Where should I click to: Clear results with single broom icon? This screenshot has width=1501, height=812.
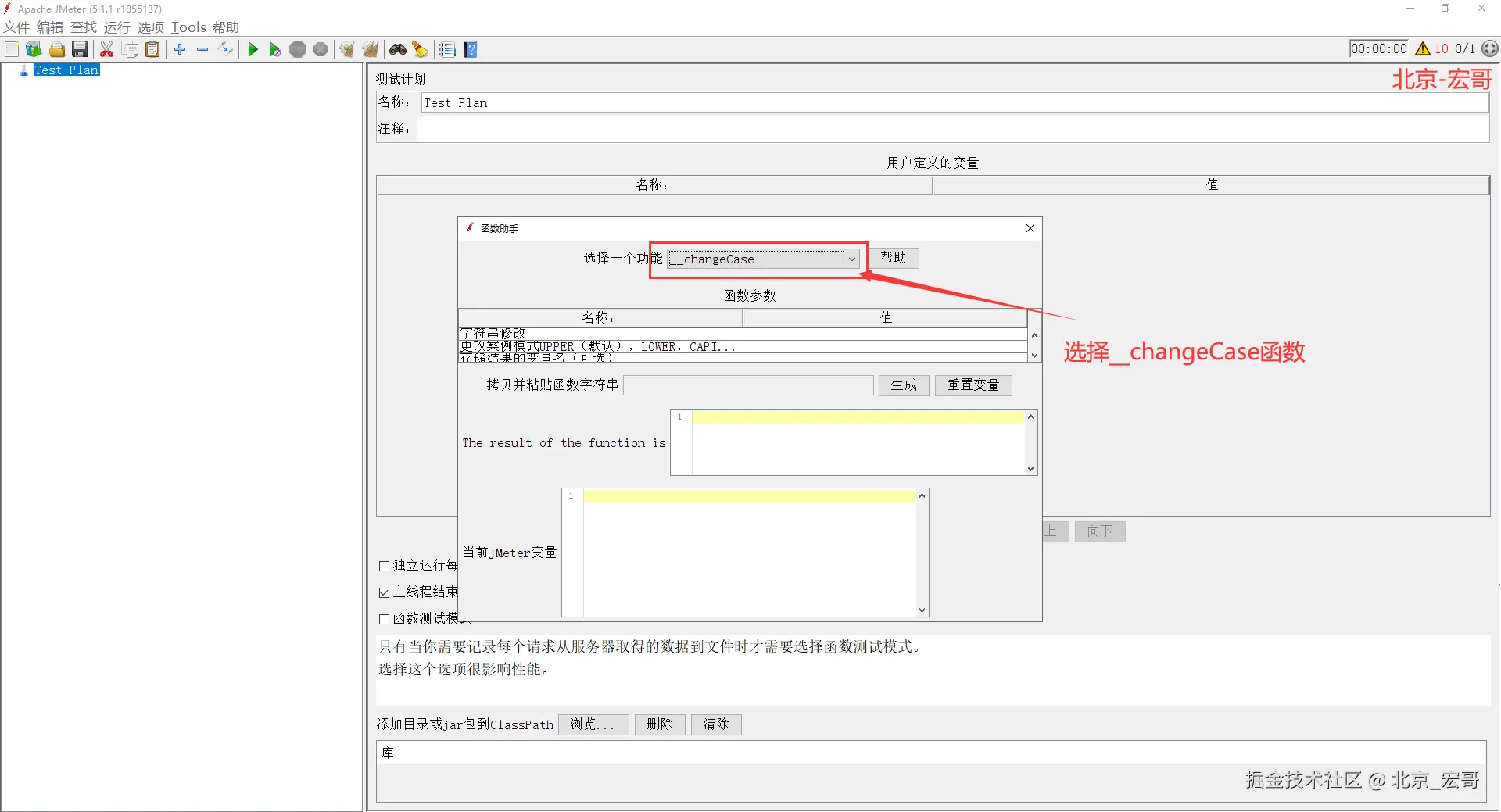(347, 49)
